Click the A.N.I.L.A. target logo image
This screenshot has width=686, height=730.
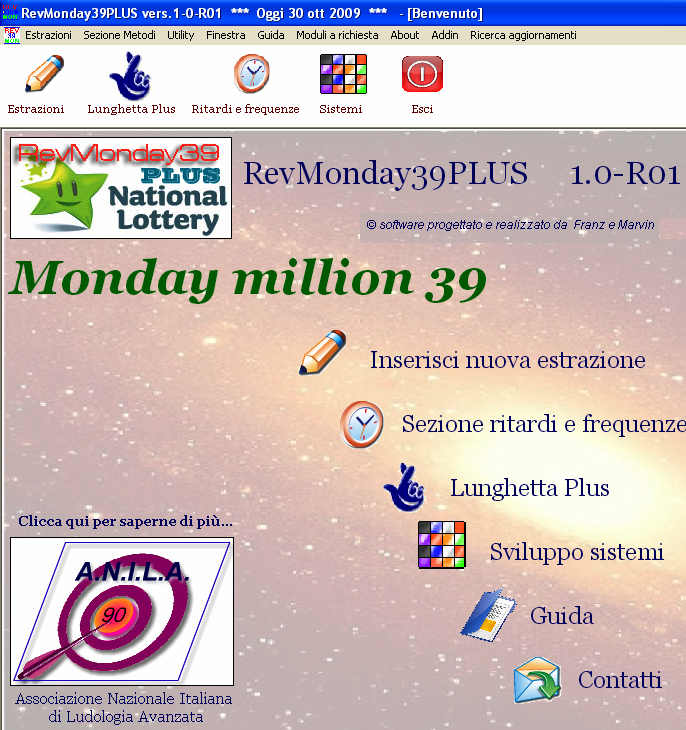(x=122, y=611)
